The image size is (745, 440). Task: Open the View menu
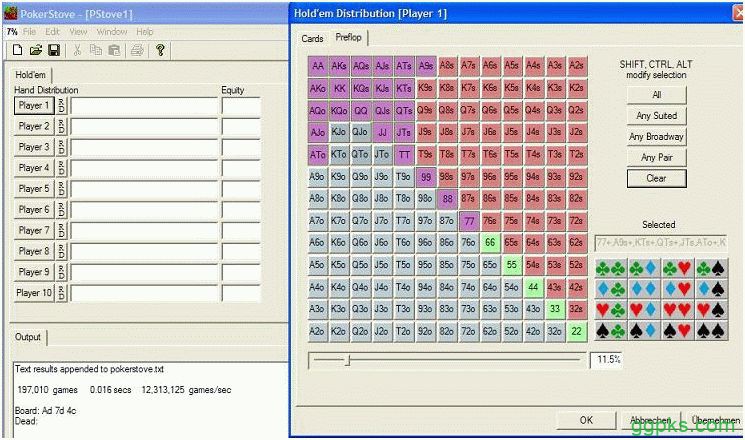pos(78,32)
